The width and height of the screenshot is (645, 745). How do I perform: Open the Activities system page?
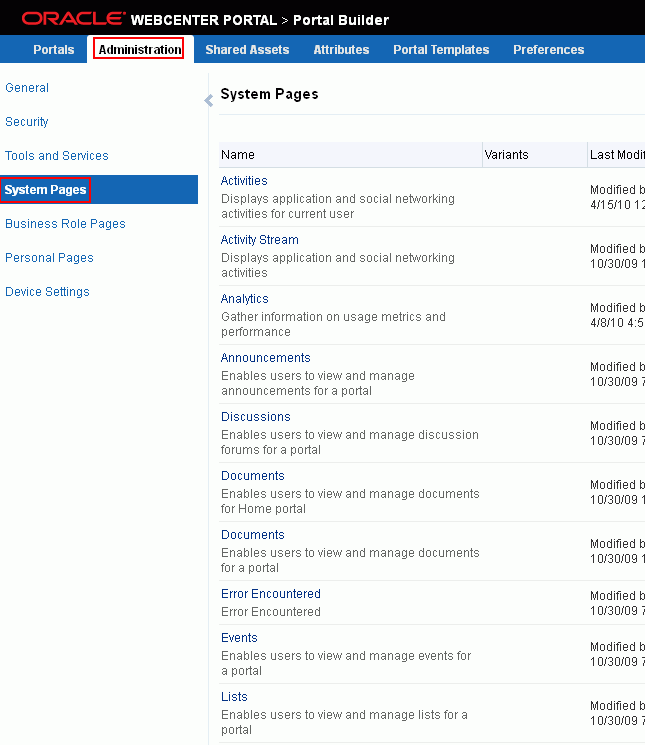(244, 181)
